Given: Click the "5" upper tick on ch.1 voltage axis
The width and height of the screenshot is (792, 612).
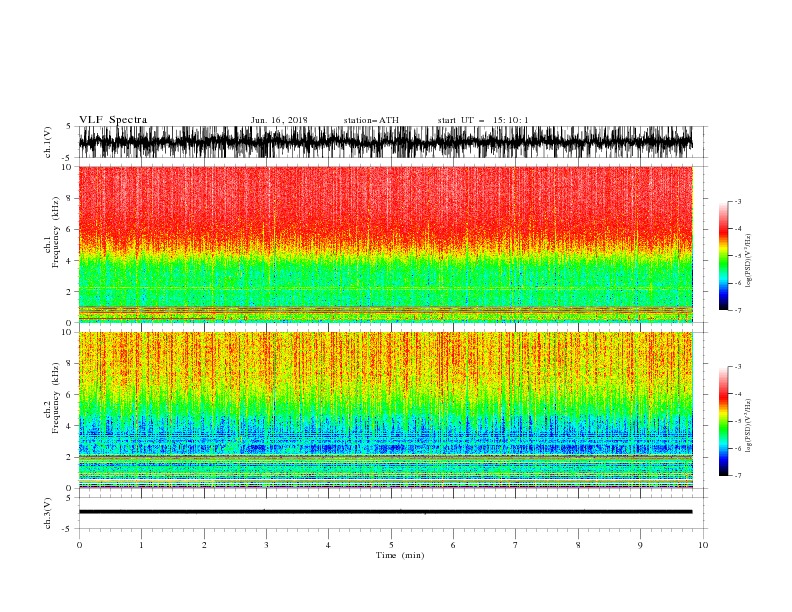Looking at the screenshot, I should pyautogui.click(x=70, y=126).
